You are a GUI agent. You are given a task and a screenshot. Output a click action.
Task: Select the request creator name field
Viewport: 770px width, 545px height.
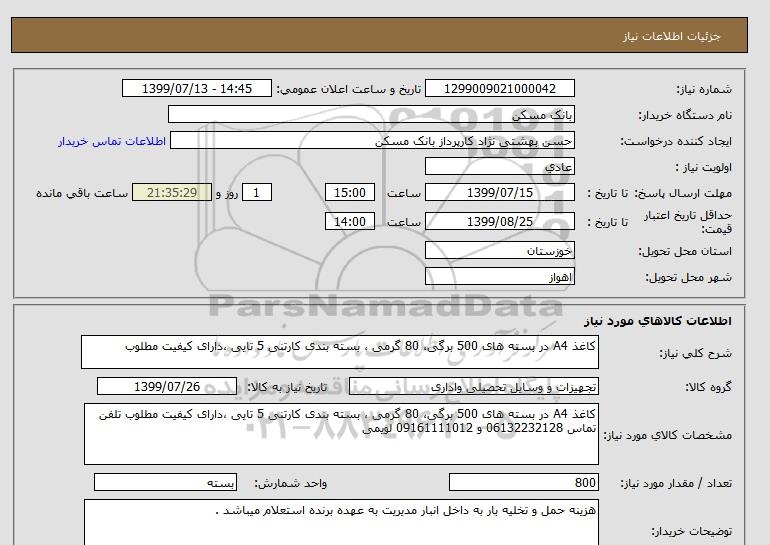(385, 141)
